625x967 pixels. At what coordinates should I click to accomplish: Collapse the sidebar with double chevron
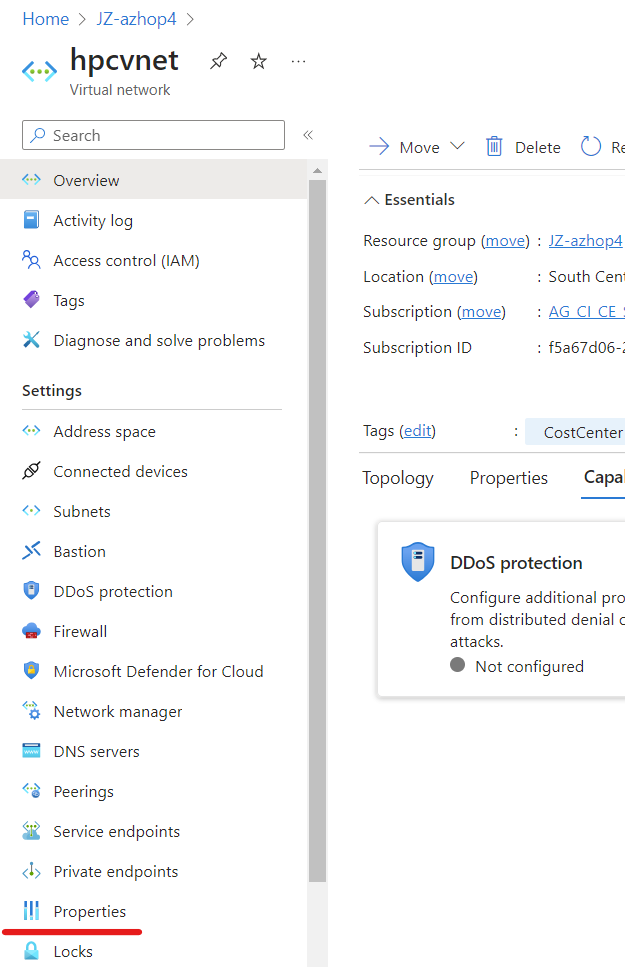coord(308,135)
